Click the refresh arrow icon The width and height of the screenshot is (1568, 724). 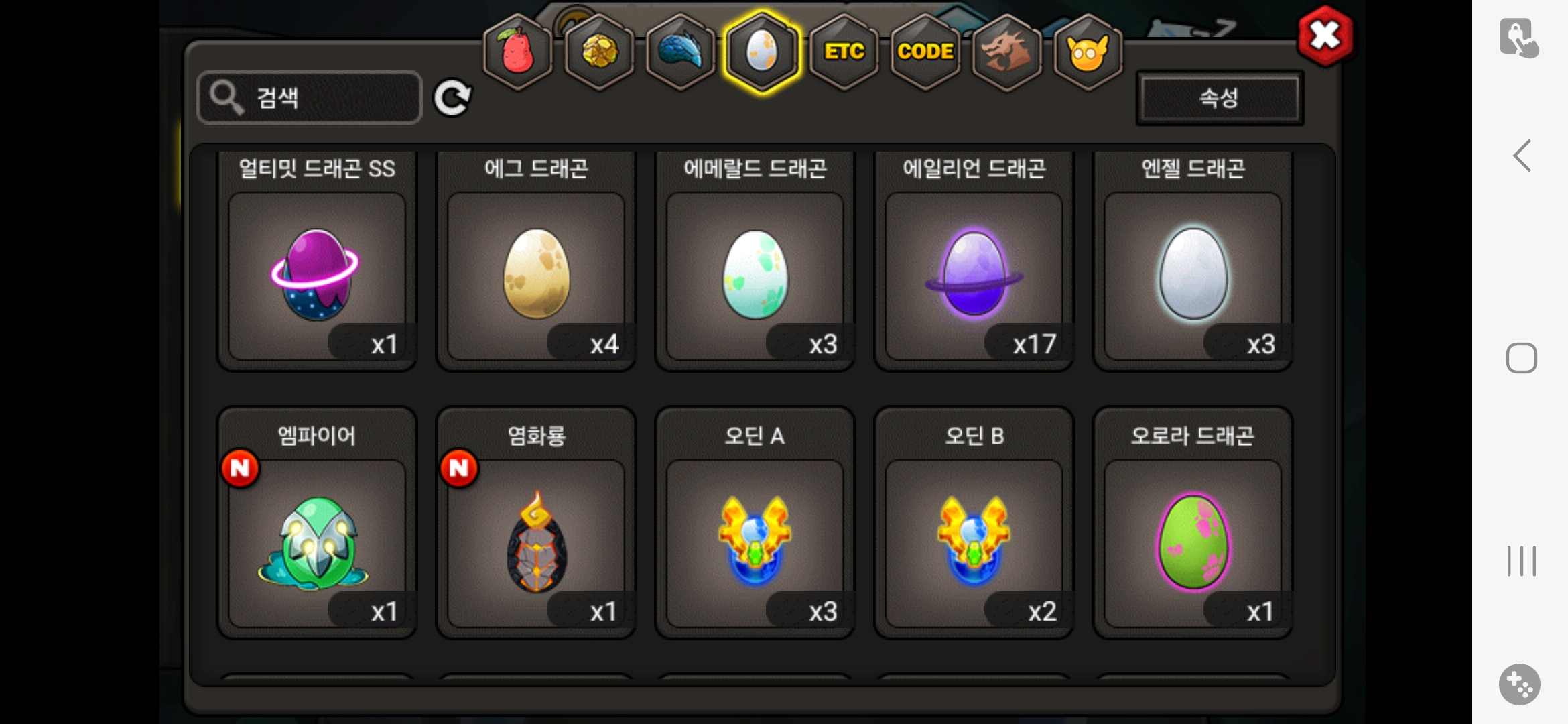click(x=452, y=98)
